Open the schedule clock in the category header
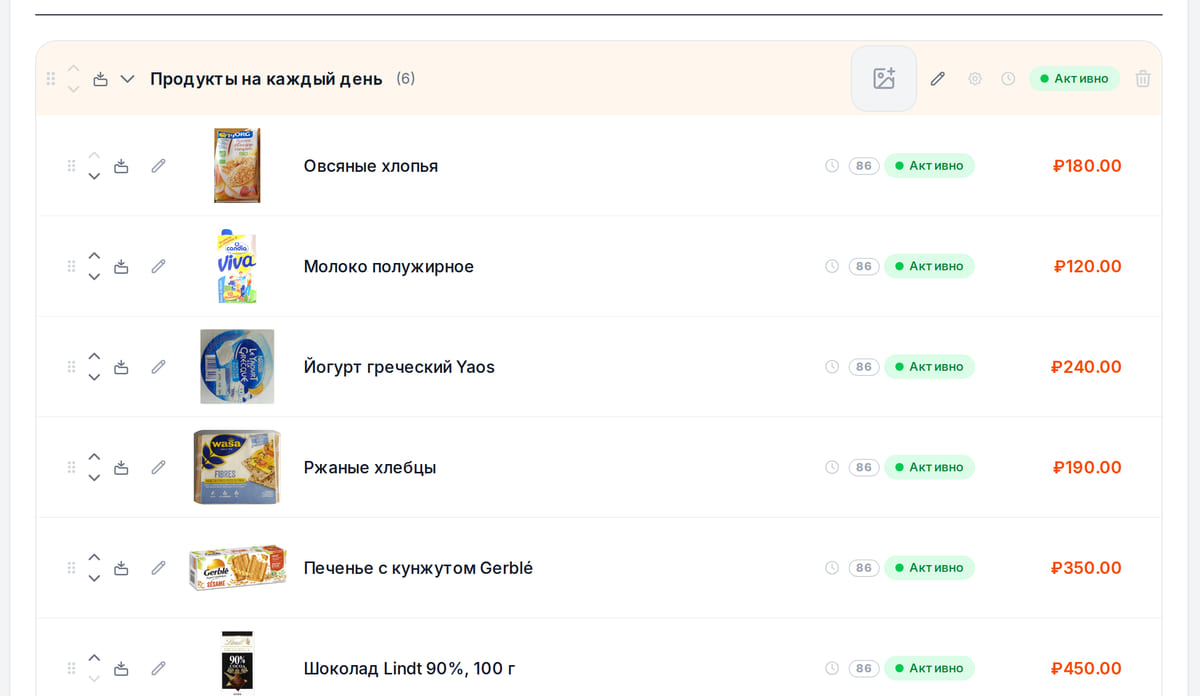 (1008, 79)
